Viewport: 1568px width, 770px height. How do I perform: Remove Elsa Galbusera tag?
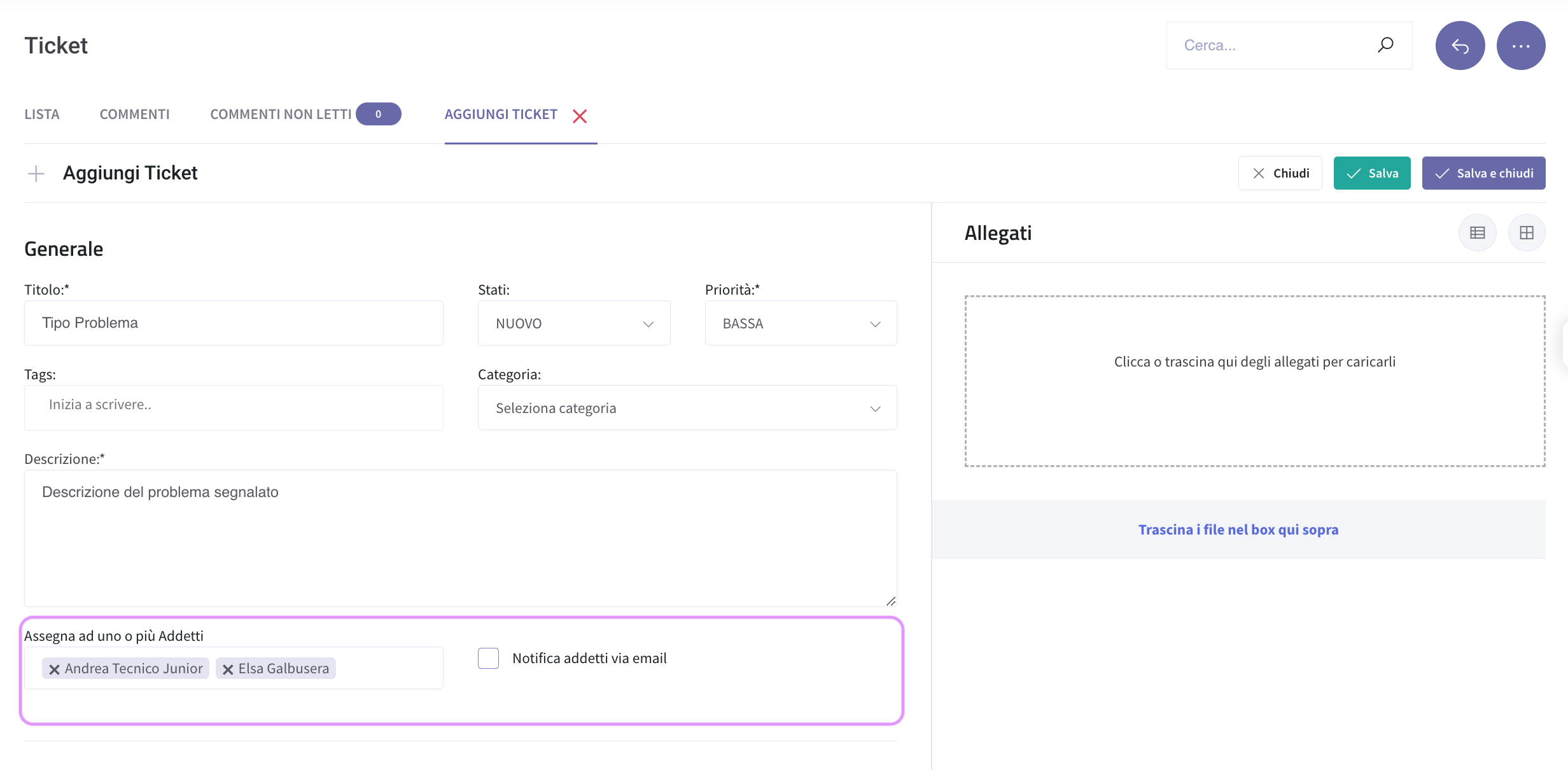228,669
